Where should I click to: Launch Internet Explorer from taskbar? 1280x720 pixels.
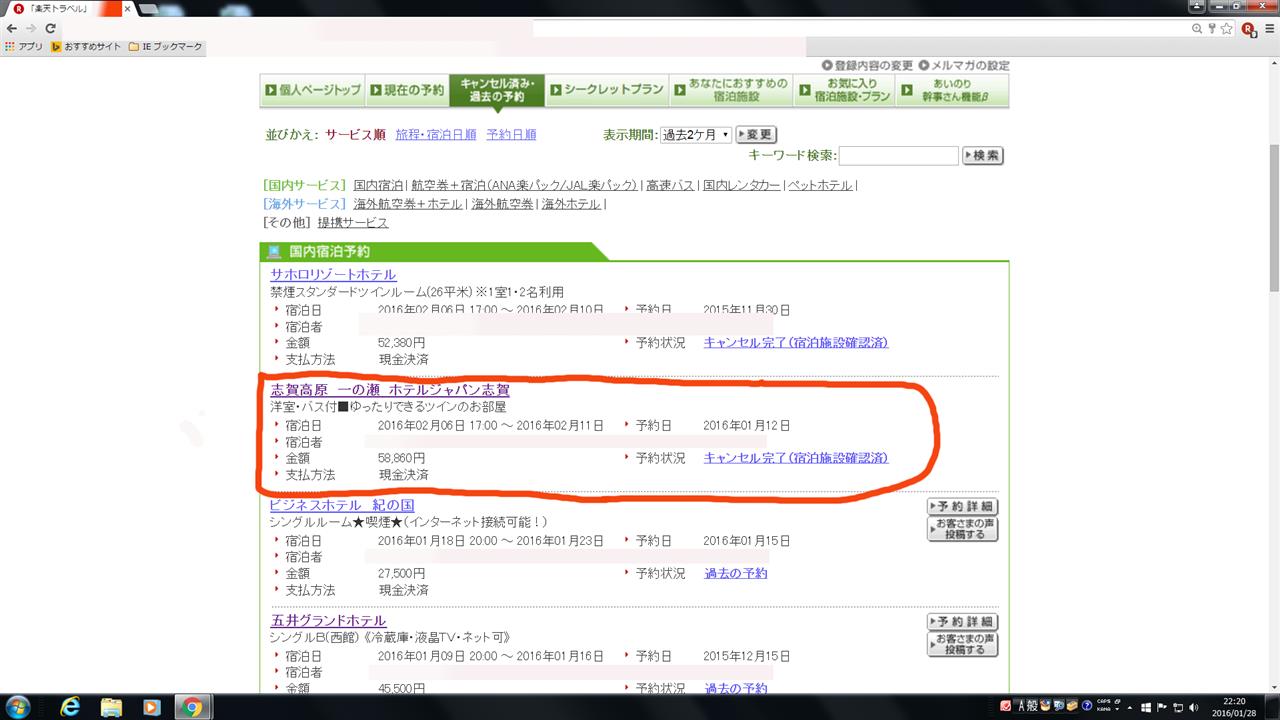tap(70, 707)
